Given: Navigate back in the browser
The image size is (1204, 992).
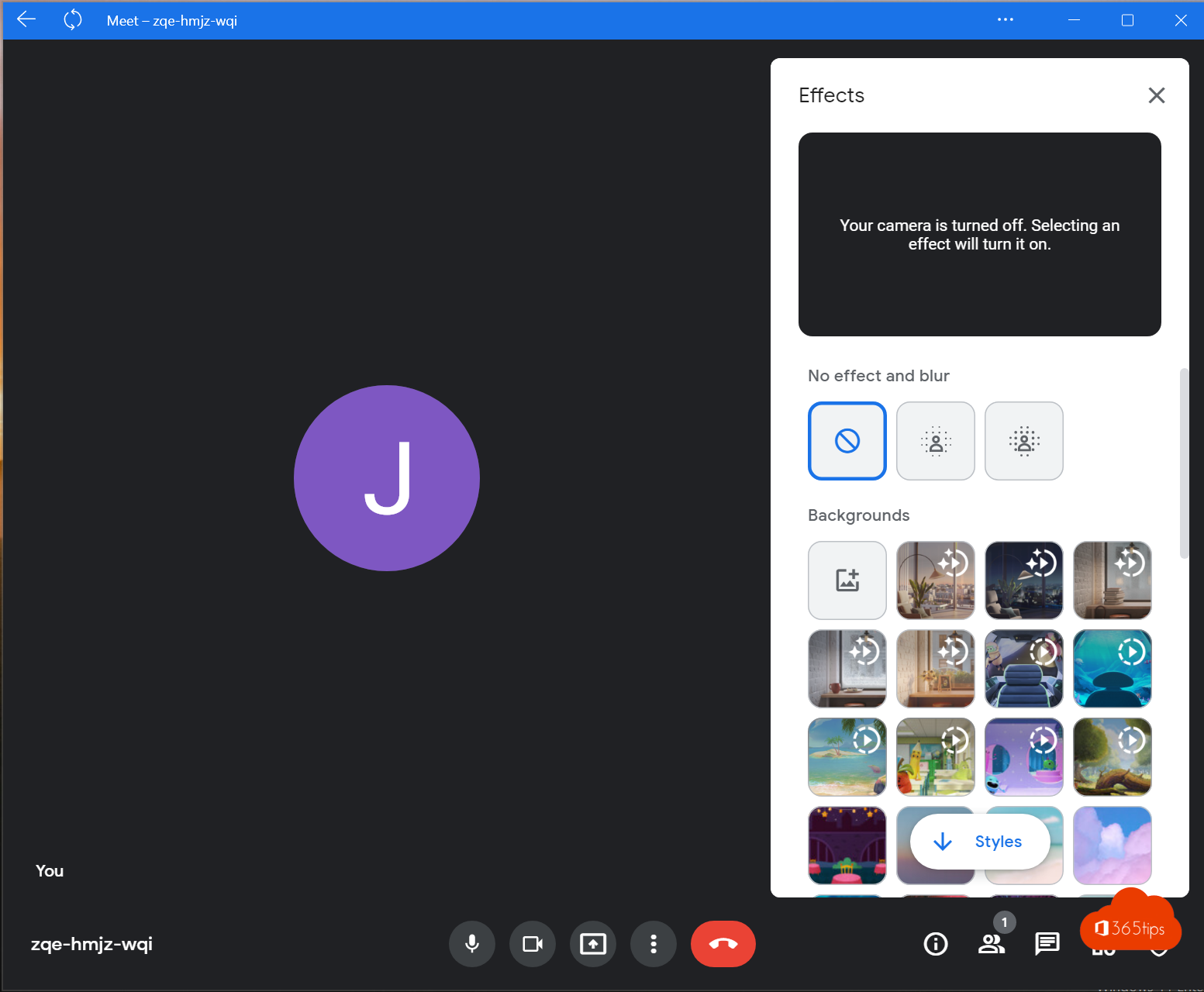Looking at the screenshot, I should [x=26, y=20].
